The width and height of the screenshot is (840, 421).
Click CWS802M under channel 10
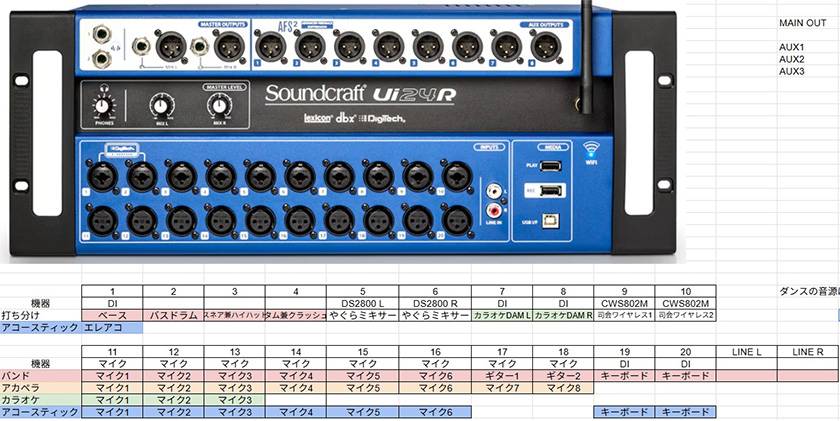click(x=685, y=304)
